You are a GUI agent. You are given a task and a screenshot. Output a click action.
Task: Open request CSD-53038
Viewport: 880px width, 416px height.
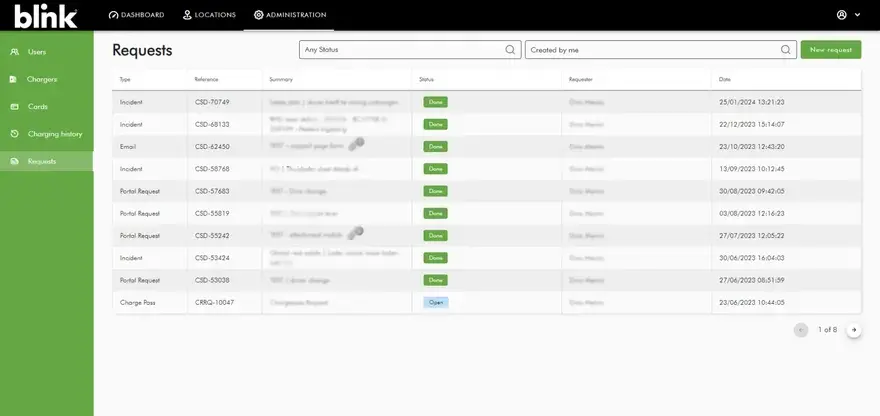[212, 280]
